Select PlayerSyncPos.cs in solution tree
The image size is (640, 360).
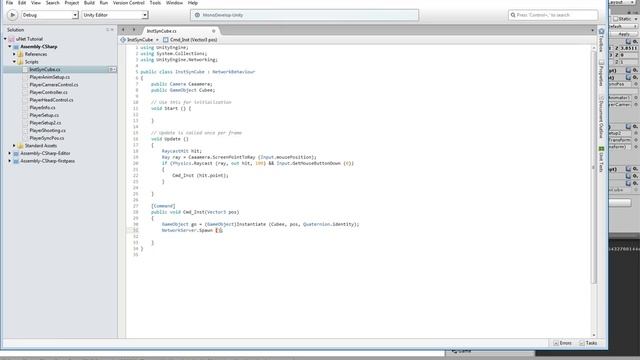pos(47,138)
